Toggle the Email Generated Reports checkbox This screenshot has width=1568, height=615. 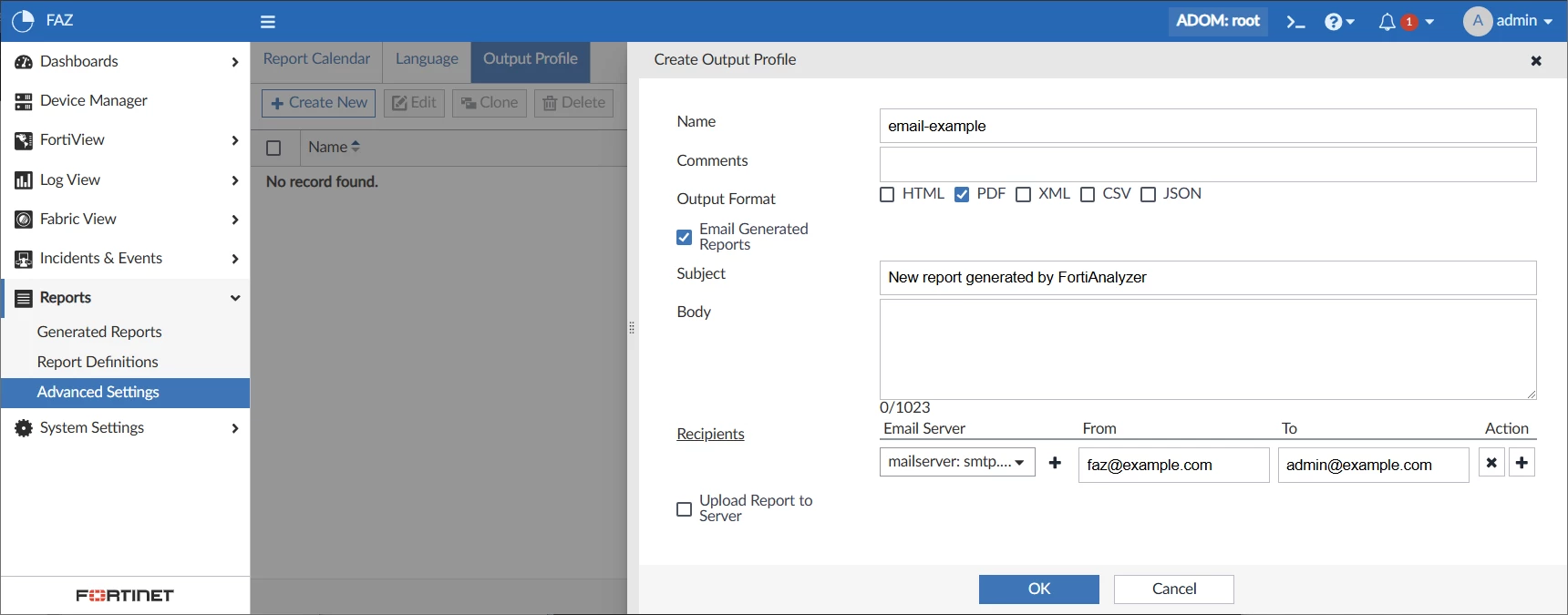pos(685,238)
